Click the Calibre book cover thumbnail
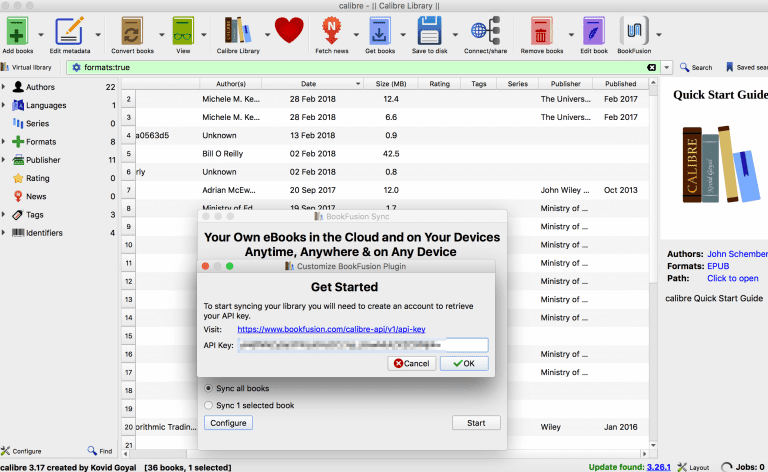This screenshot has height=472, width=768. click(721, 165)
